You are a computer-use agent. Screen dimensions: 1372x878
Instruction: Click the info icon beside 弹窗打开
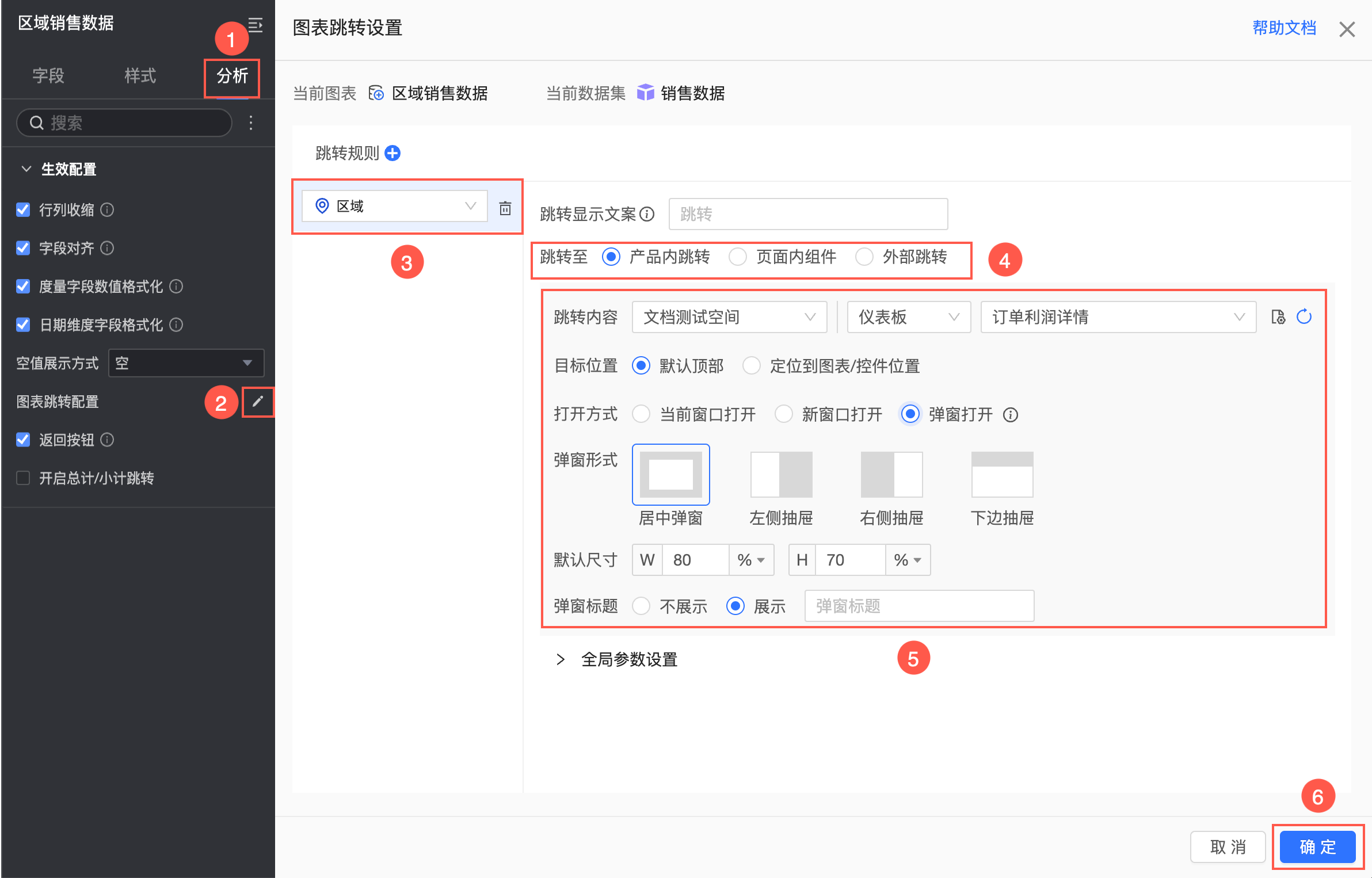[1011, 415]
